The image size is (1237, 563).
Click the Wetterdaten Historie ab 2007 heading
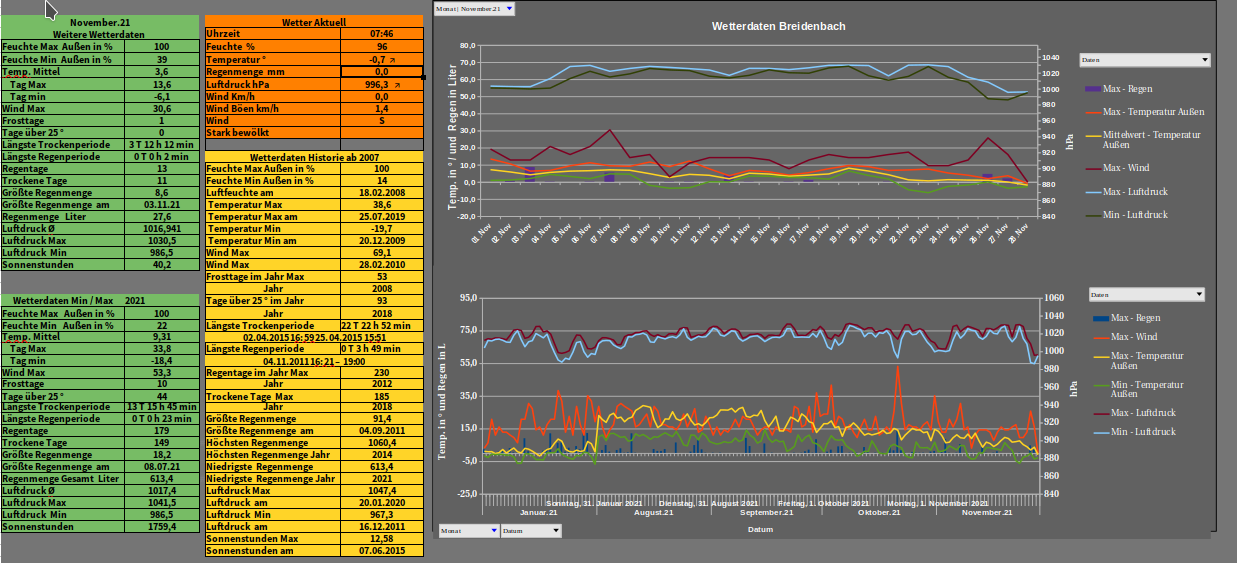click(314, 157)
